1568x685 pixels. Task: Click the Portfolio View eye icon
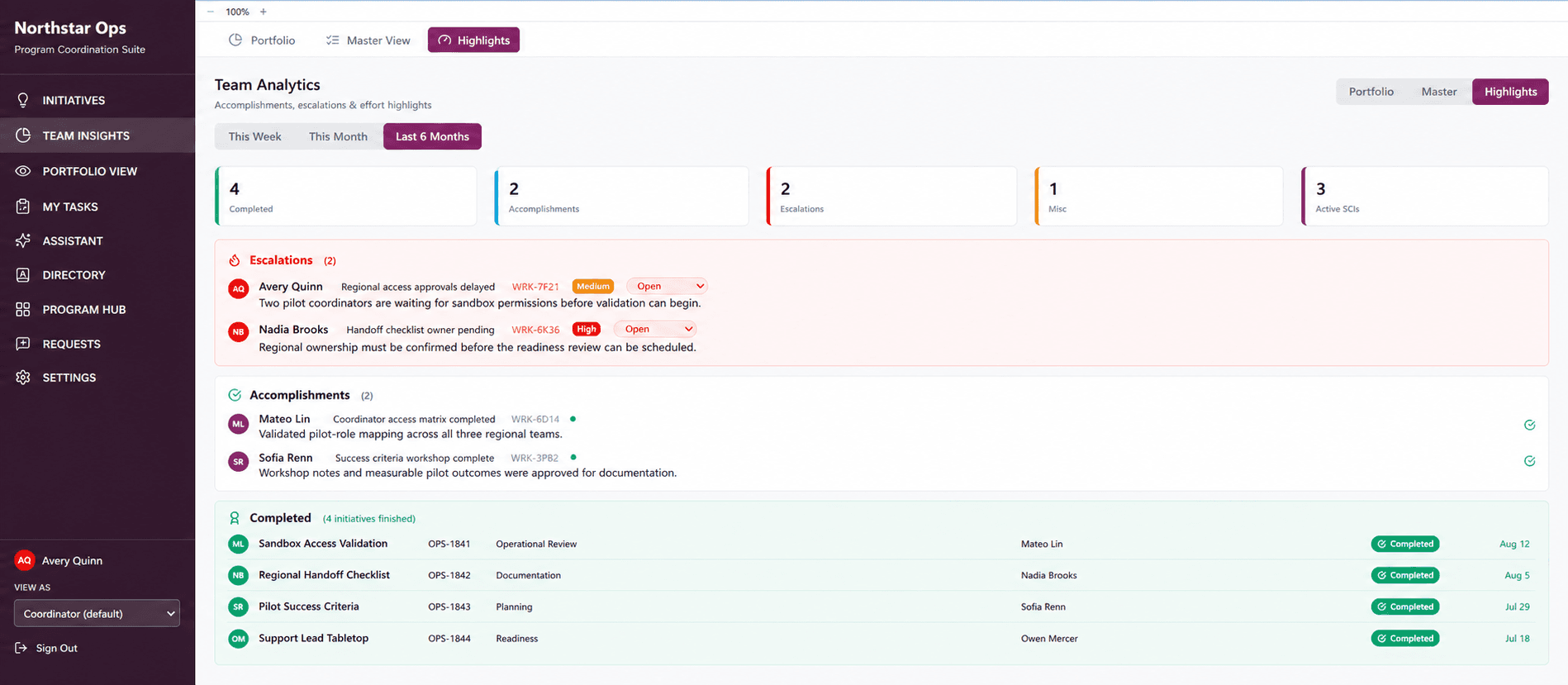tap(23, 171)
